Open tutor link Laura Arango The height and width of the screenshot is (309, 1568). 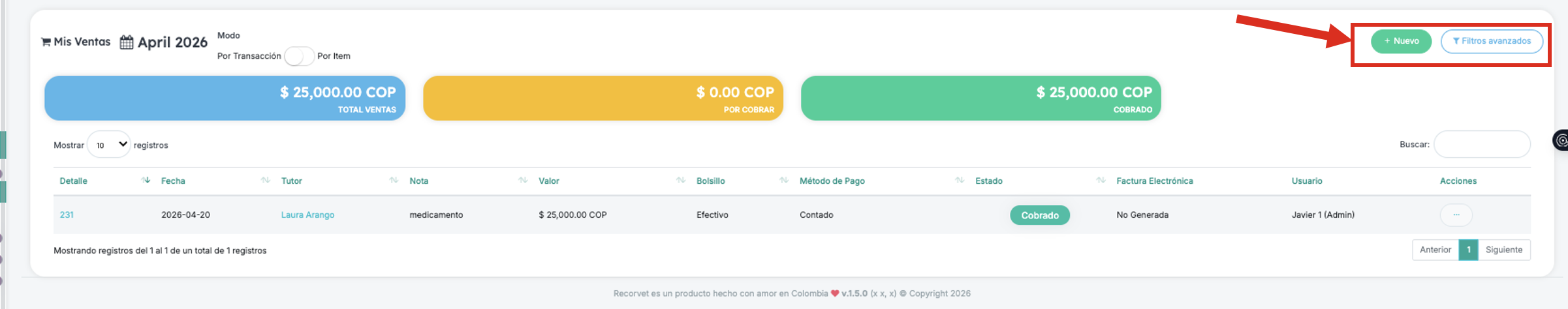(x=307, y=215)
